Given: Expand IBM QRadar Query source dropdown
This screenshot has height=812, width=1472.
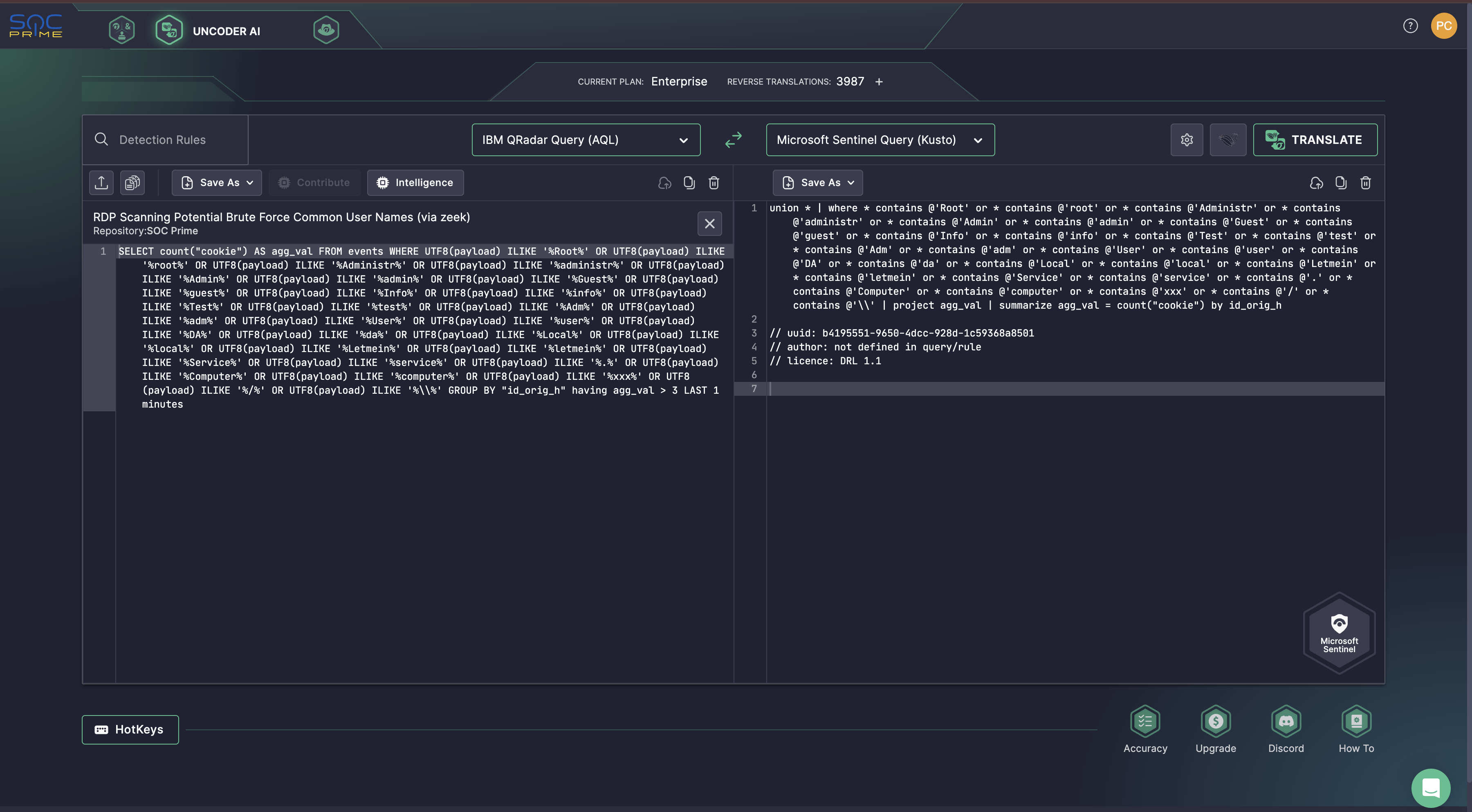Looking at the screenshot, I should click(586, 139).
